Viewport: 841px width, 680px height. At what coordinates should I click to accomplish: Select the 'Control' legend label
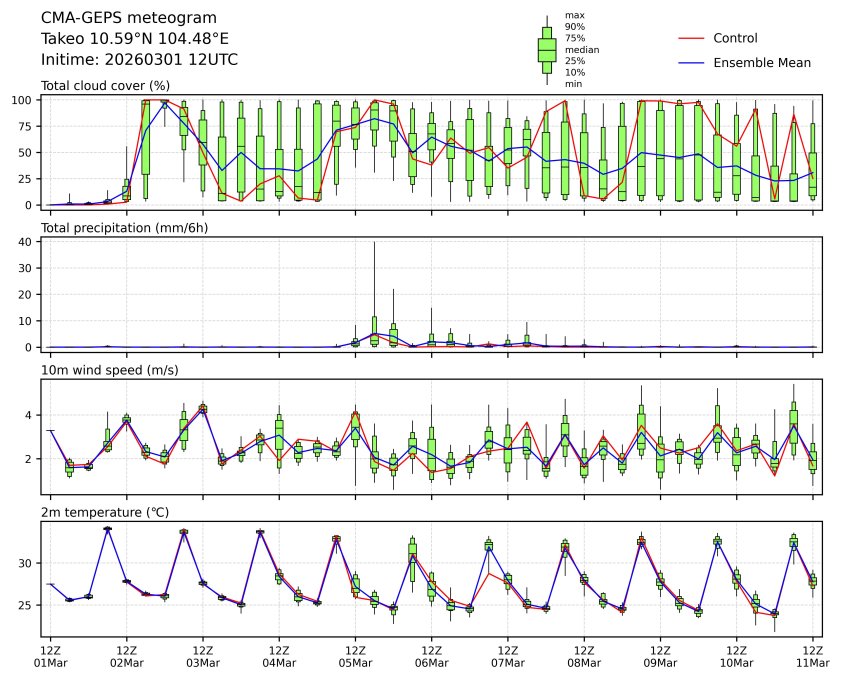[x=735, y=39]
